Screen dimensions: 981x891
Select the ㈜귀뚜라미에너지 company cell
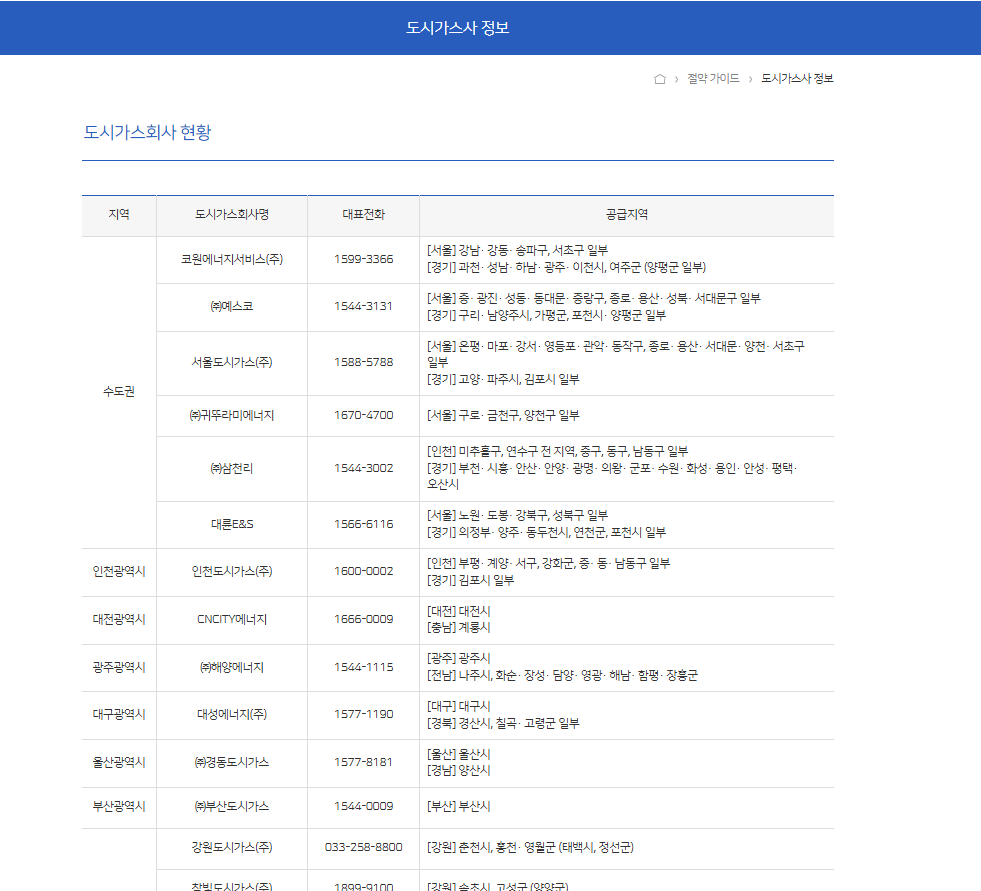232,415
